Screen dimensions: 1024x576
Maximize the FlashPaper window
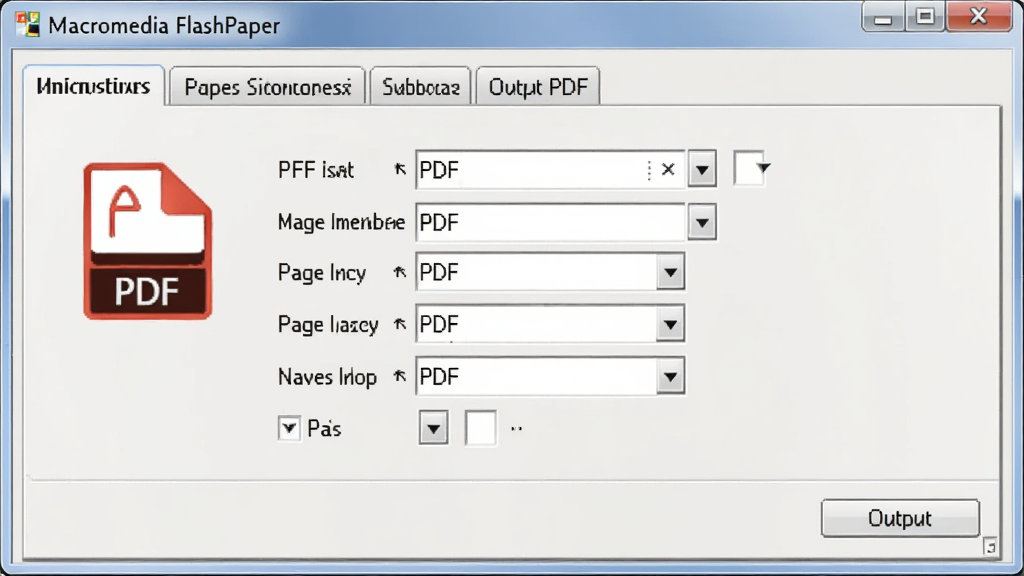pos(925,17)
